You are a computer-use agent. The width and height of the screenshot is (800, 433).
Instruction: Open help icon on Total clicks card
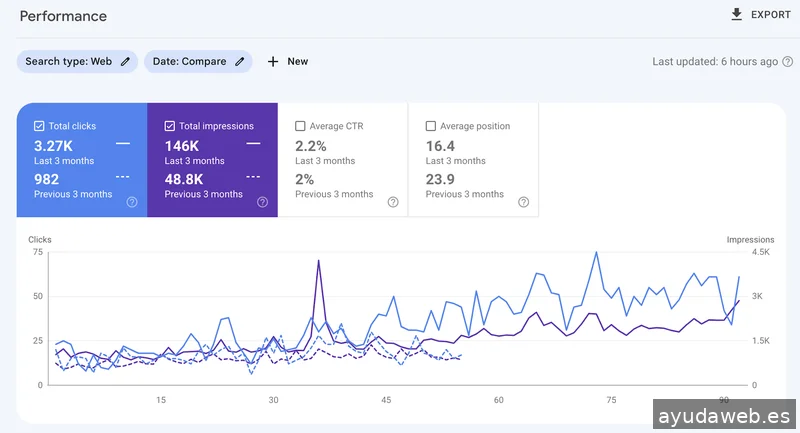(x=132, y=202)
